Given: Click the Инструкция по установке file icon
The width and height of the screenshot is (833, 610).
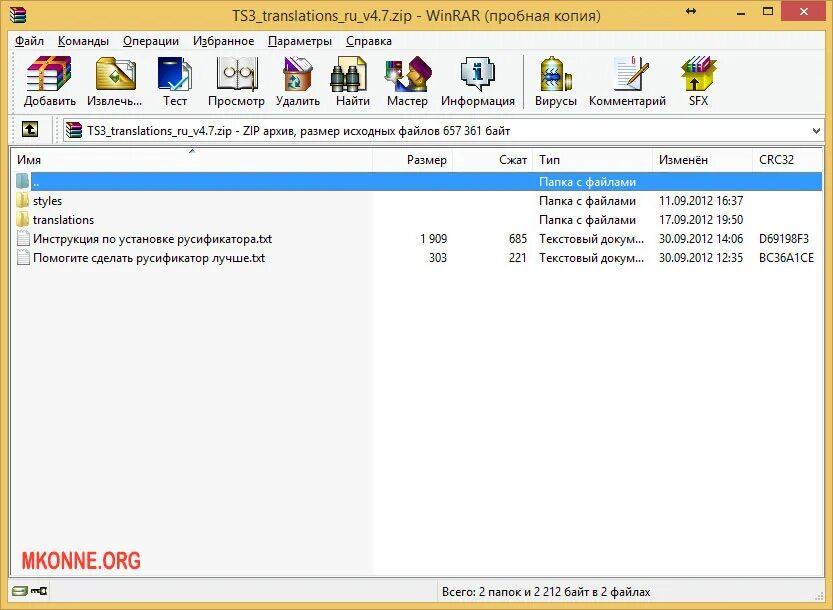Looking at the screenshot, I should tap(23, 239).
